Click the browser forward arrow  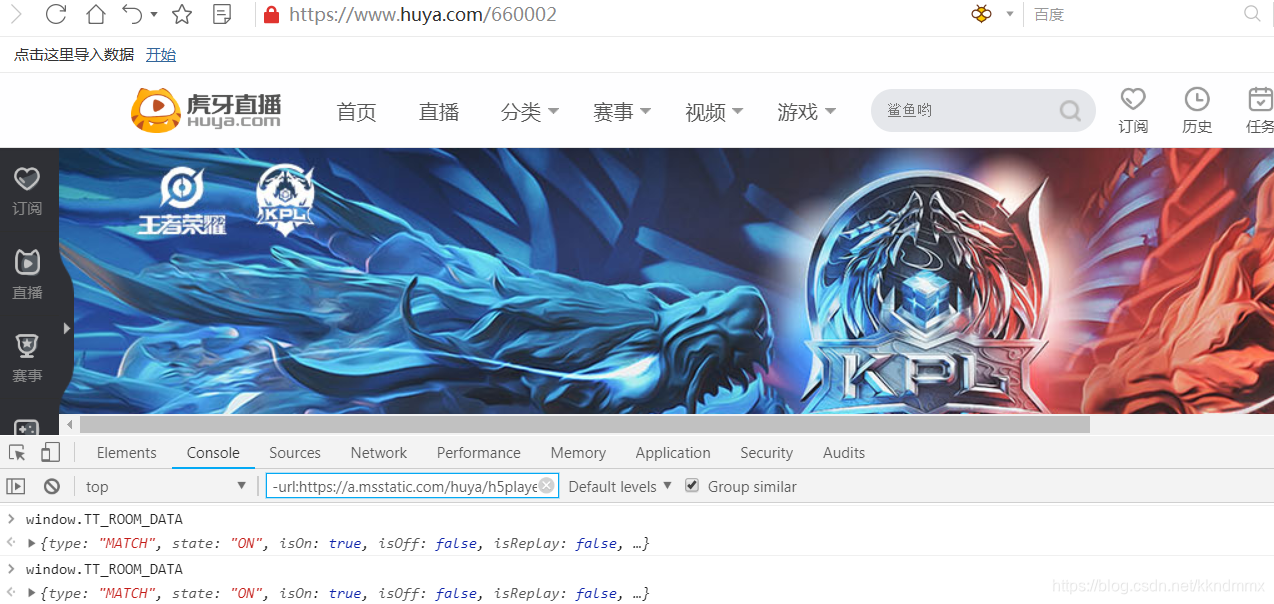[16, 14]
